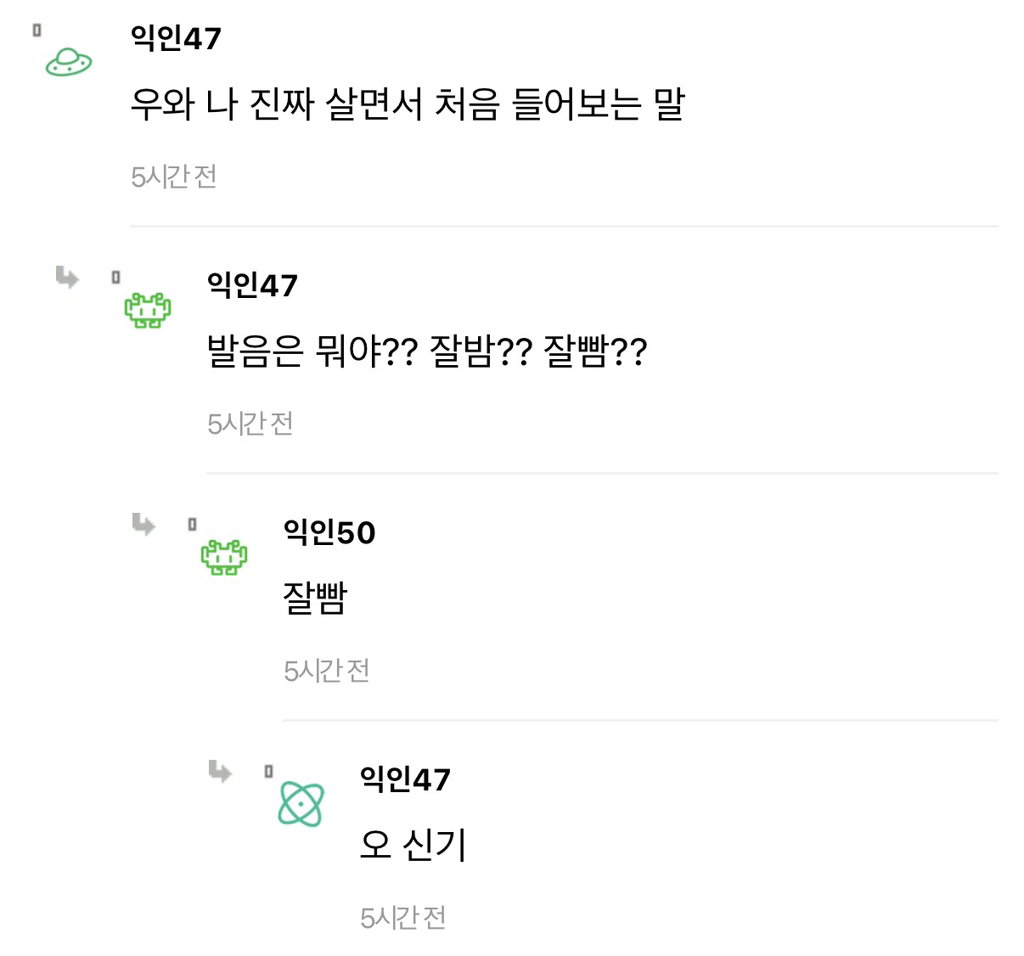Click the reply arrow before the 익인50 comment
Screen dimensions: 1024x956
point(144,524)
